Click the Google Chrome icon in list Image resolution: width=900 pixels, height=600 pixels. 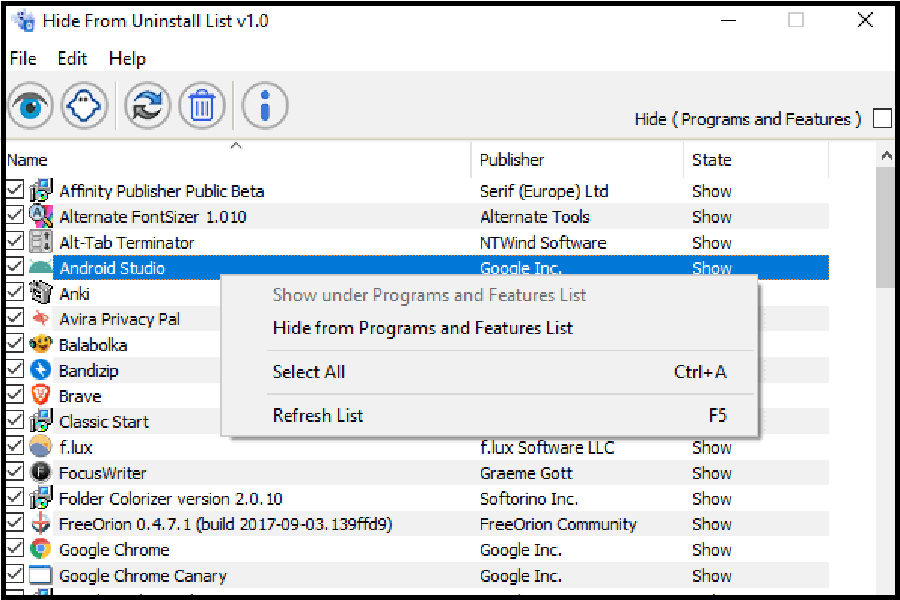[x=41, y=549]
